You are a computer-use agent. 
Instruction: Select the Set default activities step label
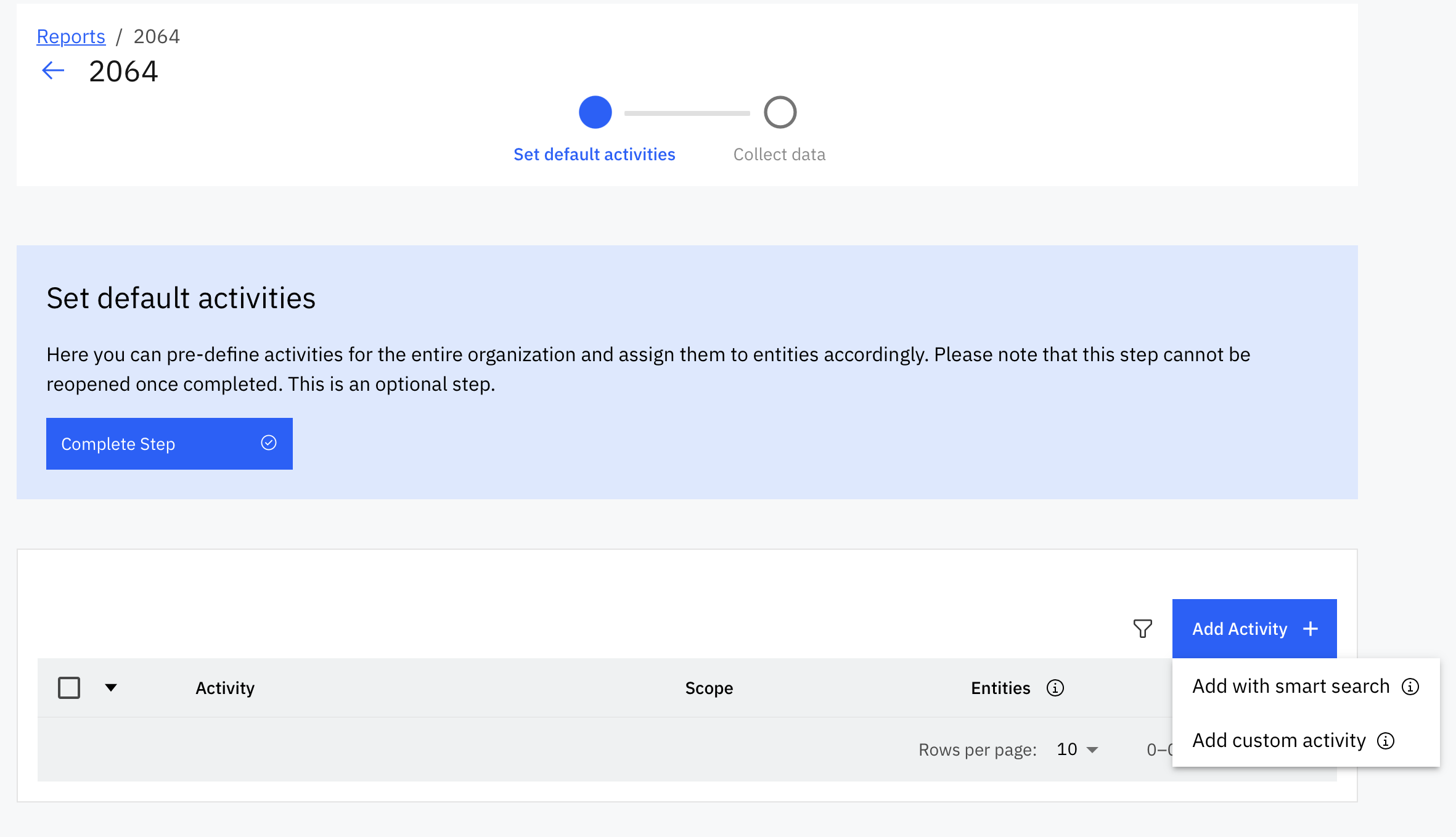tap(594, 154)
